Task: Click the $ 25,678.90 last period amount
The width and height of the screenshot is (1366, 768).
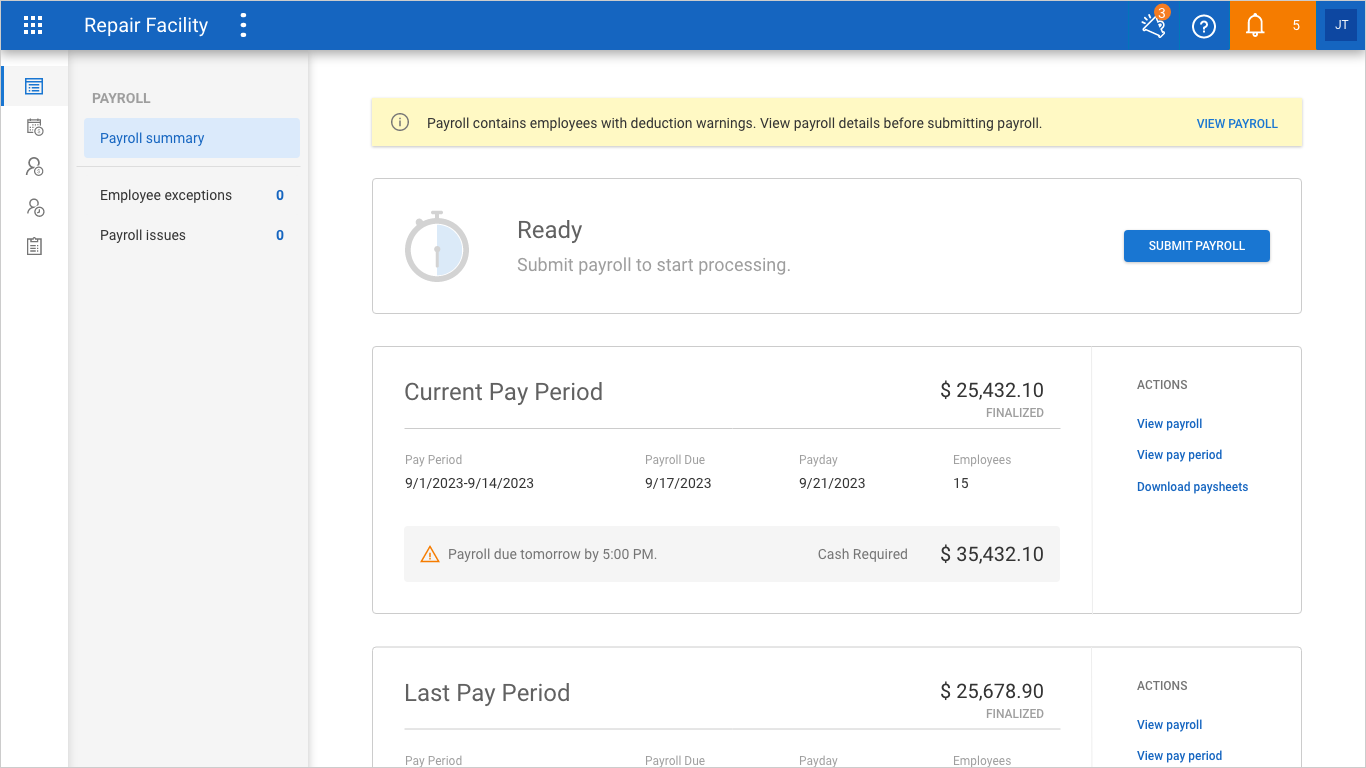Action: click(x=992, y=691)
